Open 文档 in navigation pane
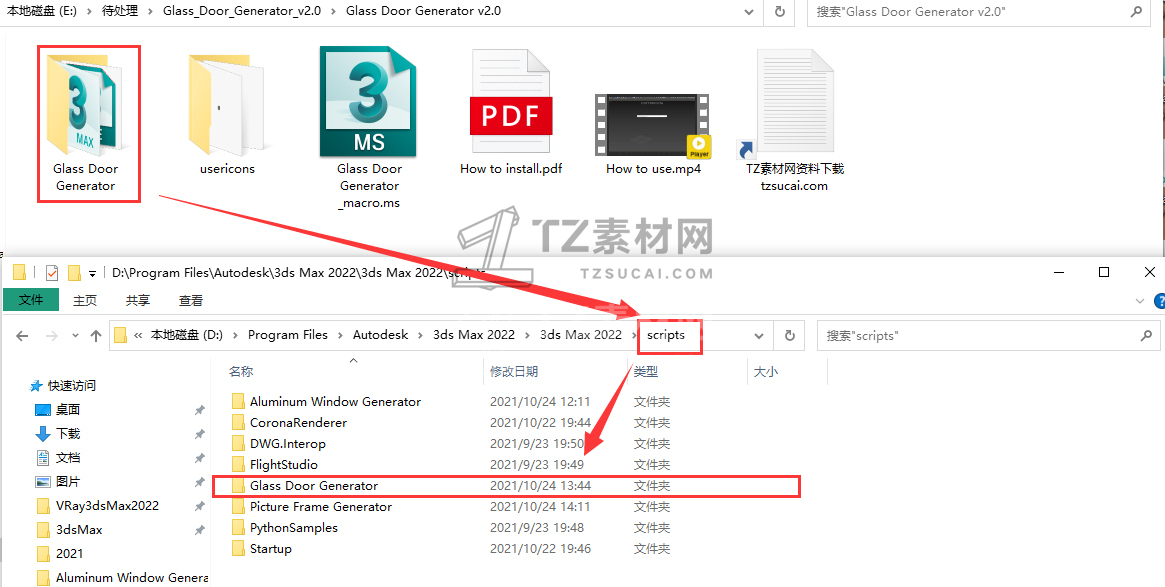Image resolution: width=1165 pixels, height=587 pixels. coord(68,458)
